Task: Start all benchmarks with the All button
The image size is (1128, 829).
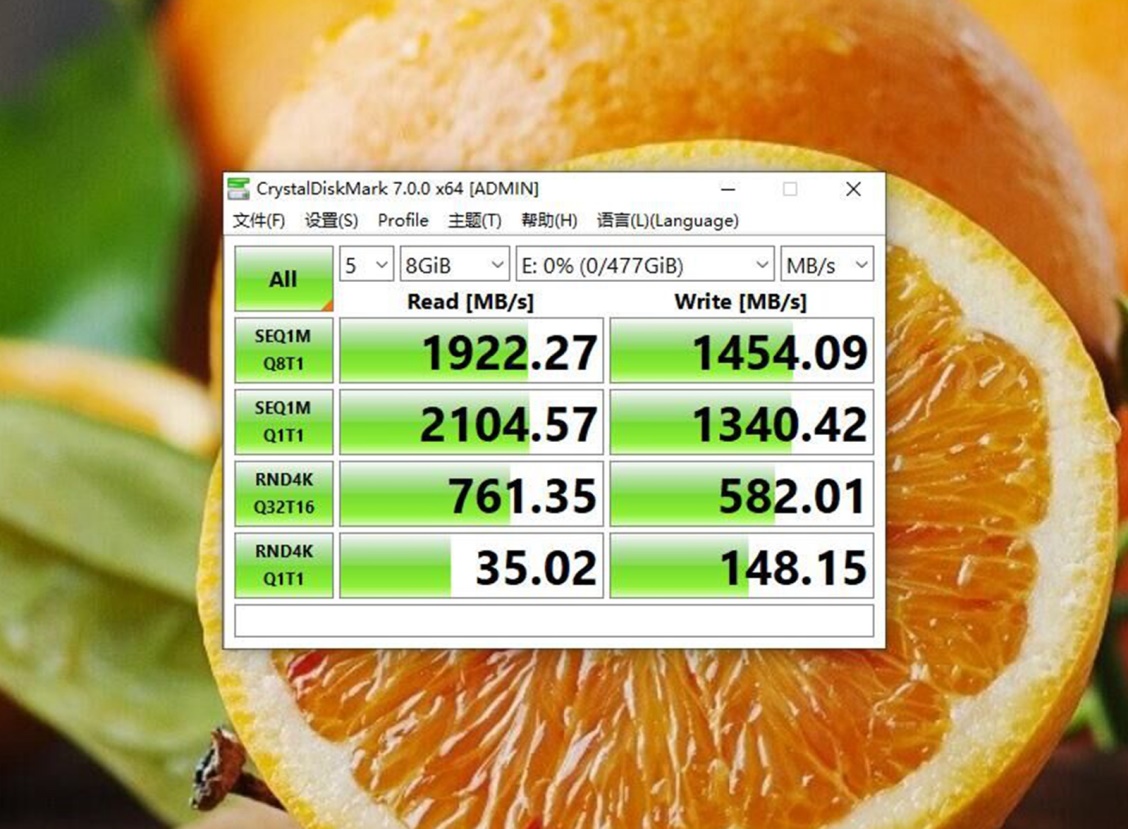Action: click(x=283, y=278)
